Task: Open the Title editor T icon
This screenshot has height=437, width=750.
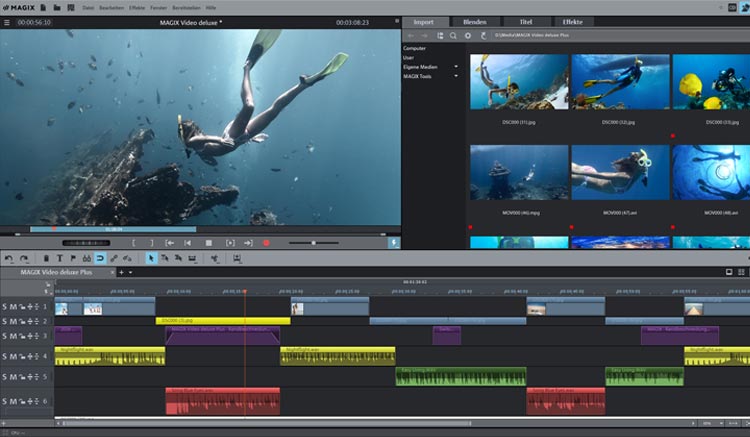Action: (x=60, y=258)
